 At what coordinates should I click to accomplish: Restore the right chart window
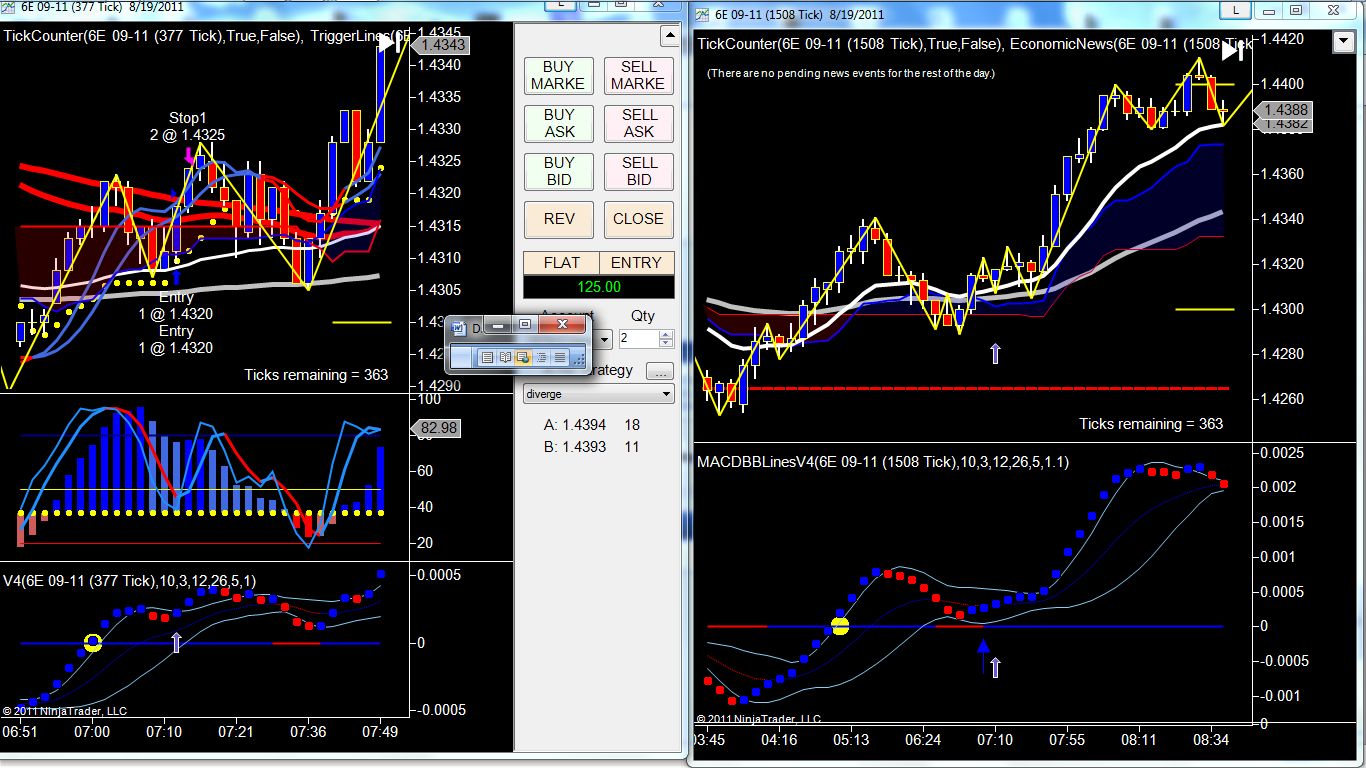(1295, 11)
